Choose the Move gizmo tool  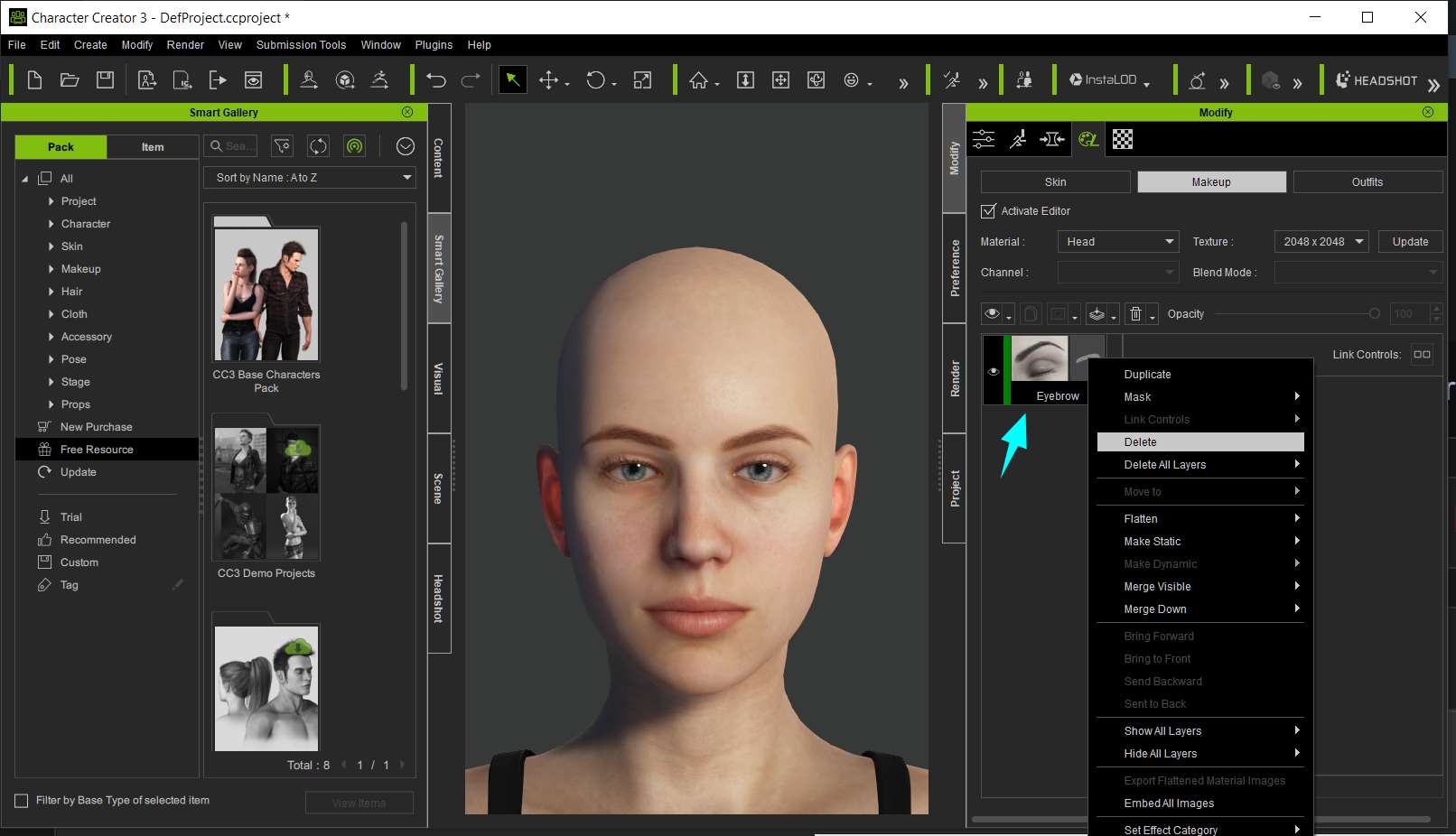pos(548,80)
